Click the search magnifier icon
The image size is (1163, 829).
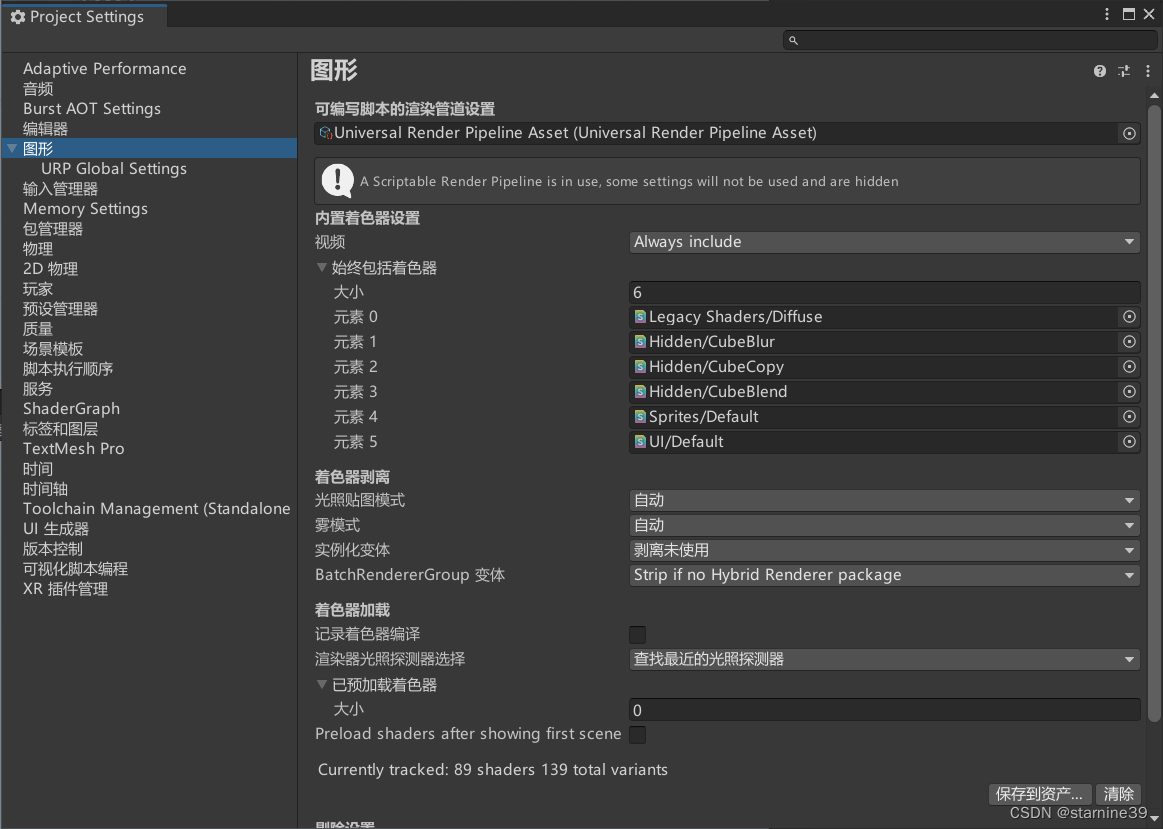pos(793,40)
